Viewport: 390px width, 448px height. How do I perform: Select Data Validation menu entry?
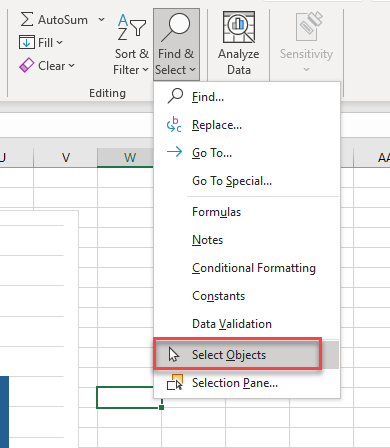point(247,324)
